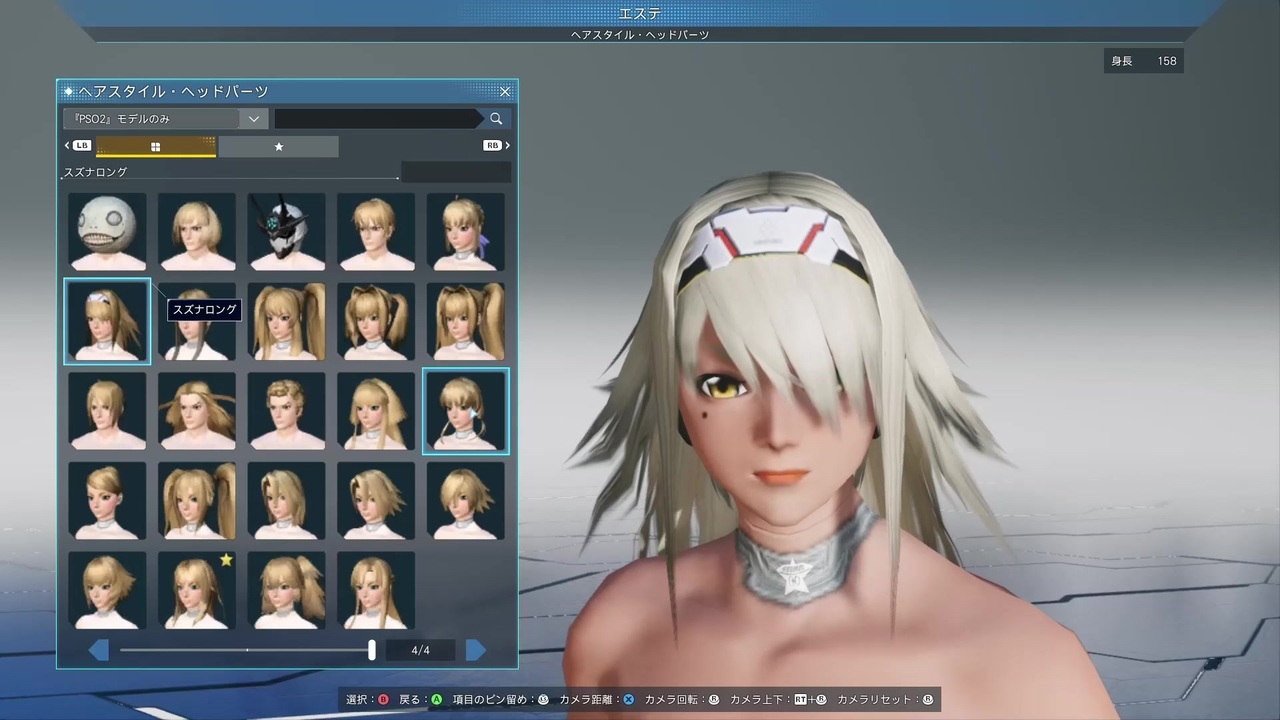Pick the hairstyle marked with a yellow star
The width and height of the screenshot is (1280, 720).
click(x=197, y=590)
